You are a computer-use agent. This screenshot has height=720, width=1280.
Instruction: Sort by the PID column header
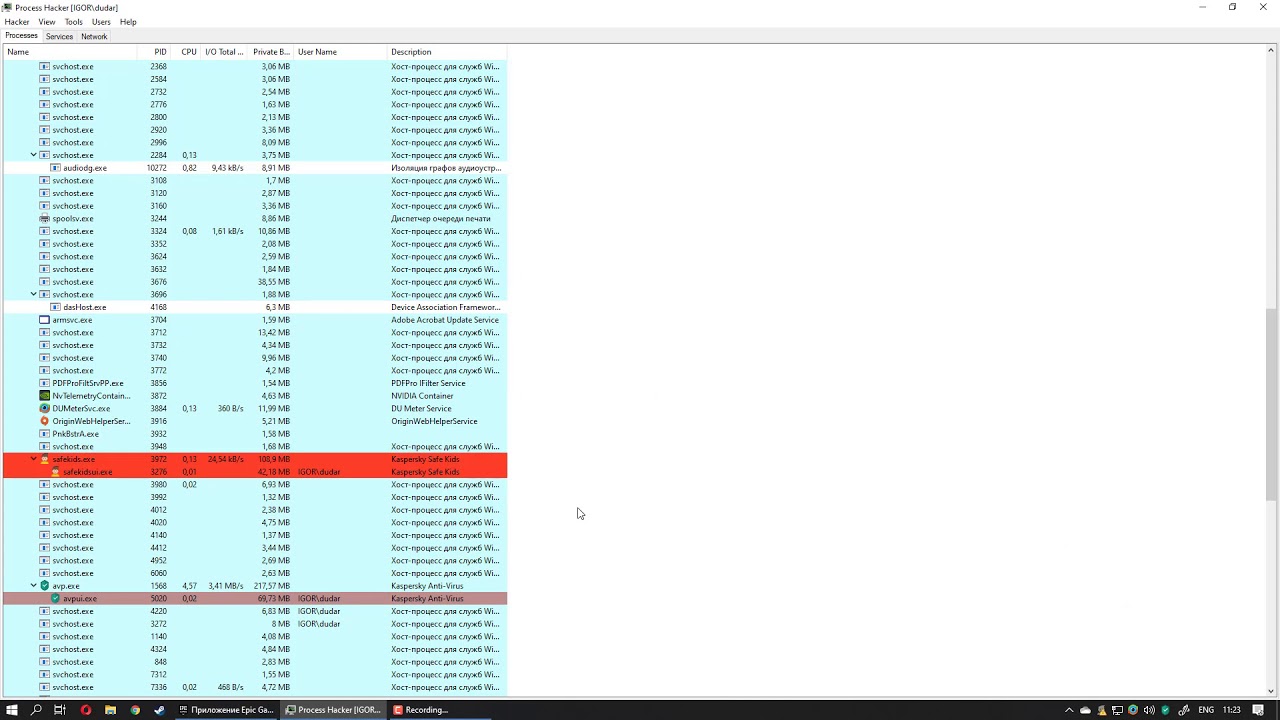pos(154,52)
